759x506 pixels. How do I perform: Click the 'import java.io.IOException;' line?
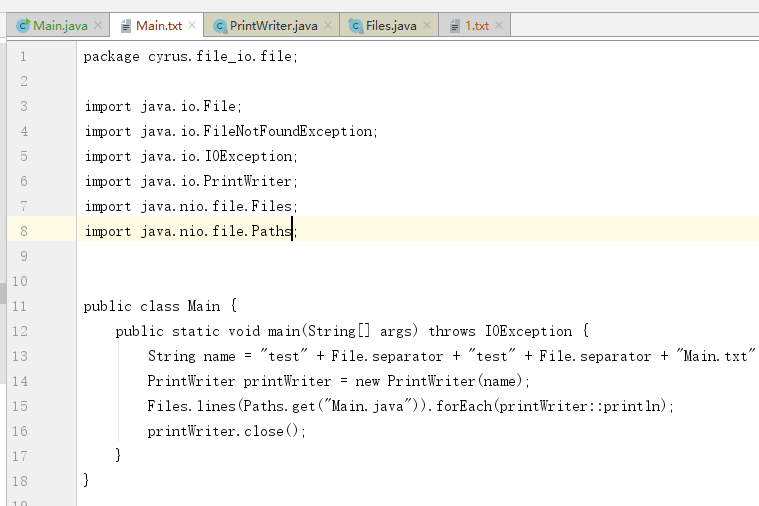(191, 156)
